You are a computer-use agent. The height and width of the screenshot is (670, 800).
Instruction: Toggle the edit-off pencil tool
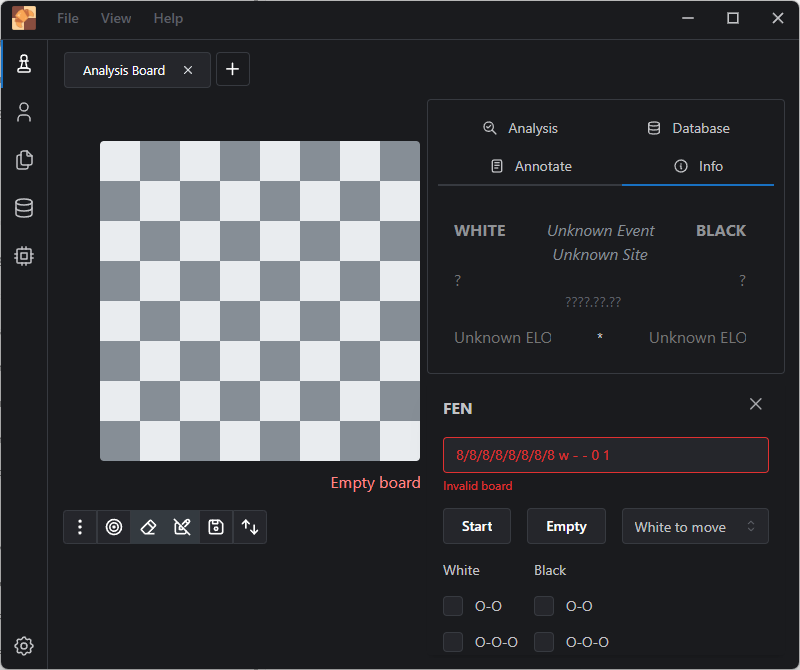click(182, 527)
